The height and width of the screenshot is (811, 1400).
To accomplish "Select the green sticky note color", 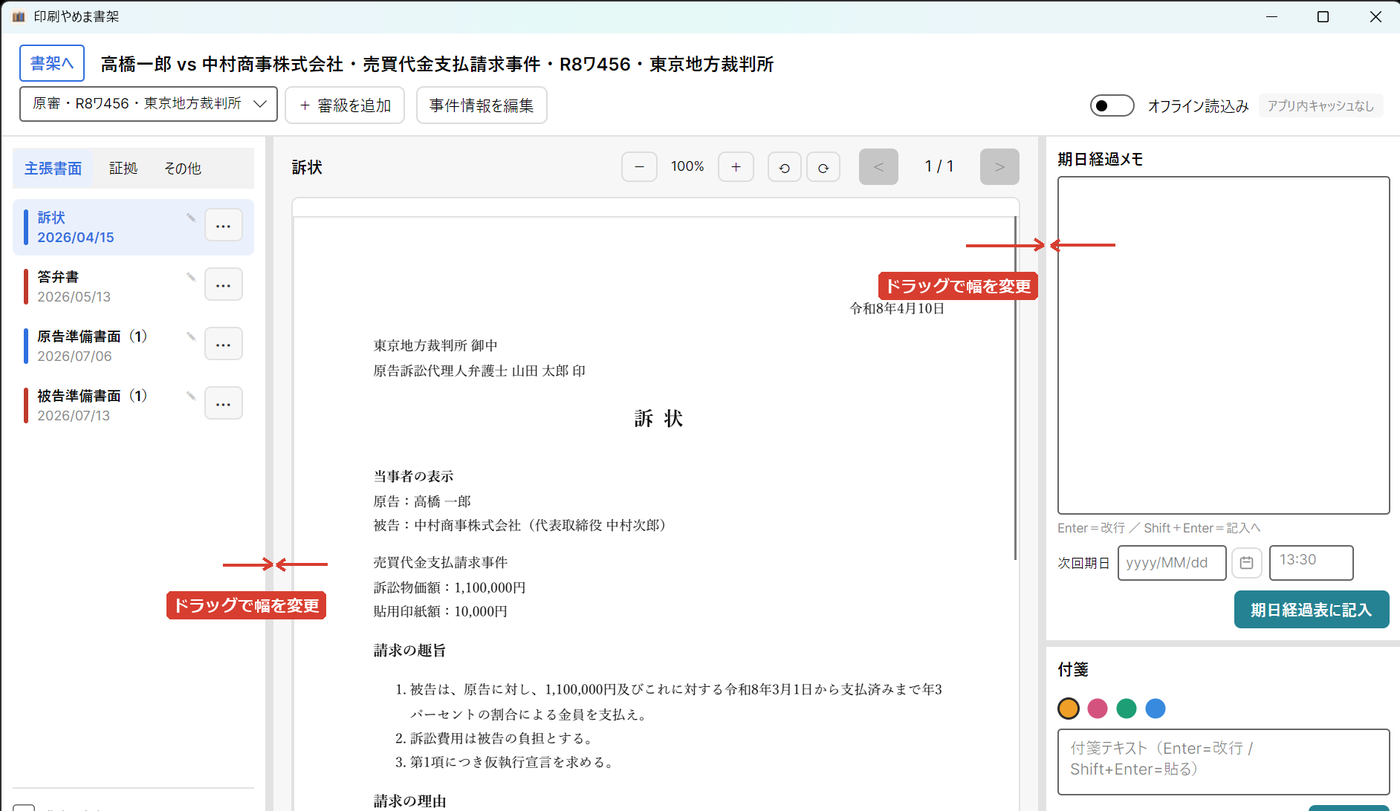I will (1127, 708).
